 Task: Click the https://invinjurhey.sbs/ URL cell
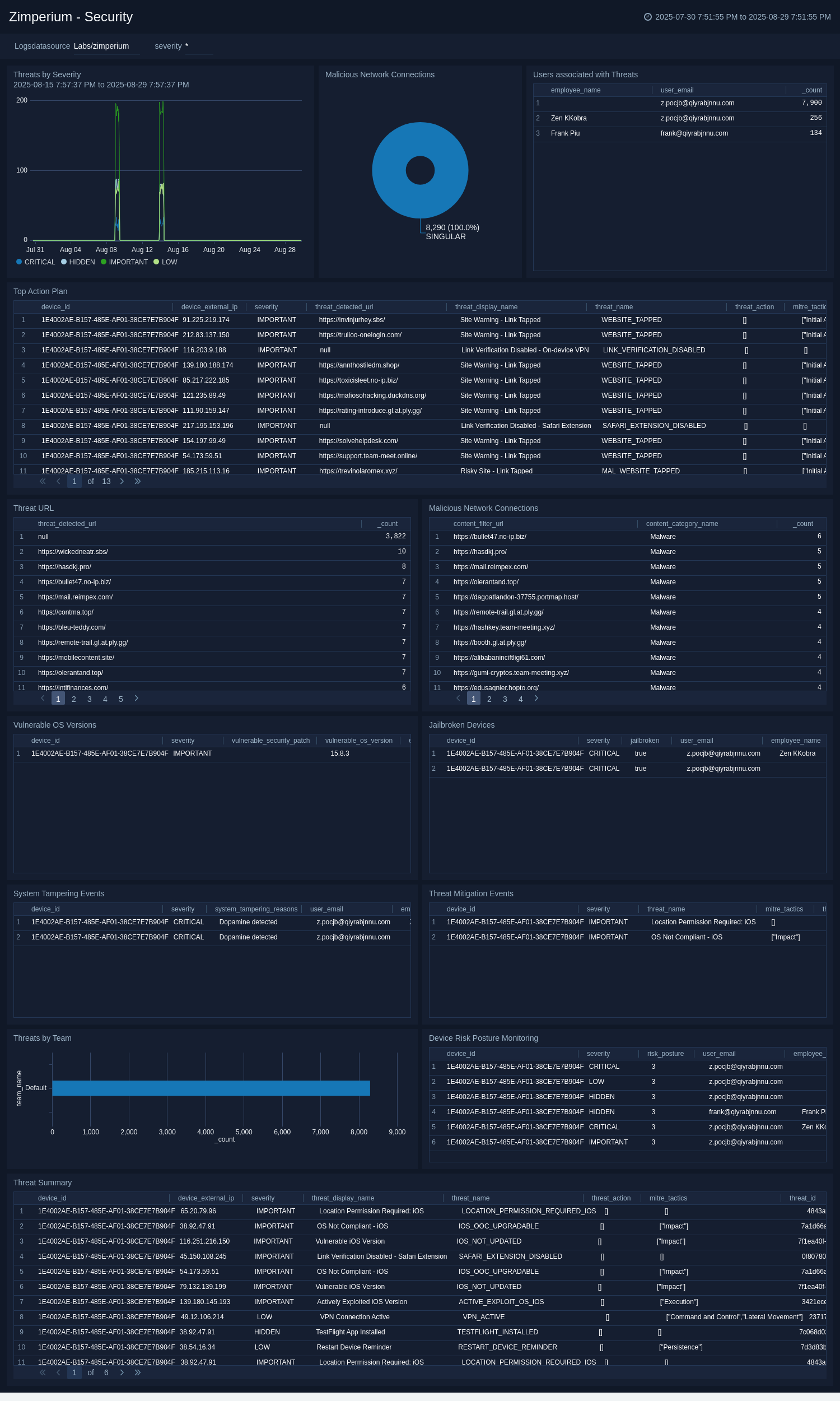pos(352,320)
